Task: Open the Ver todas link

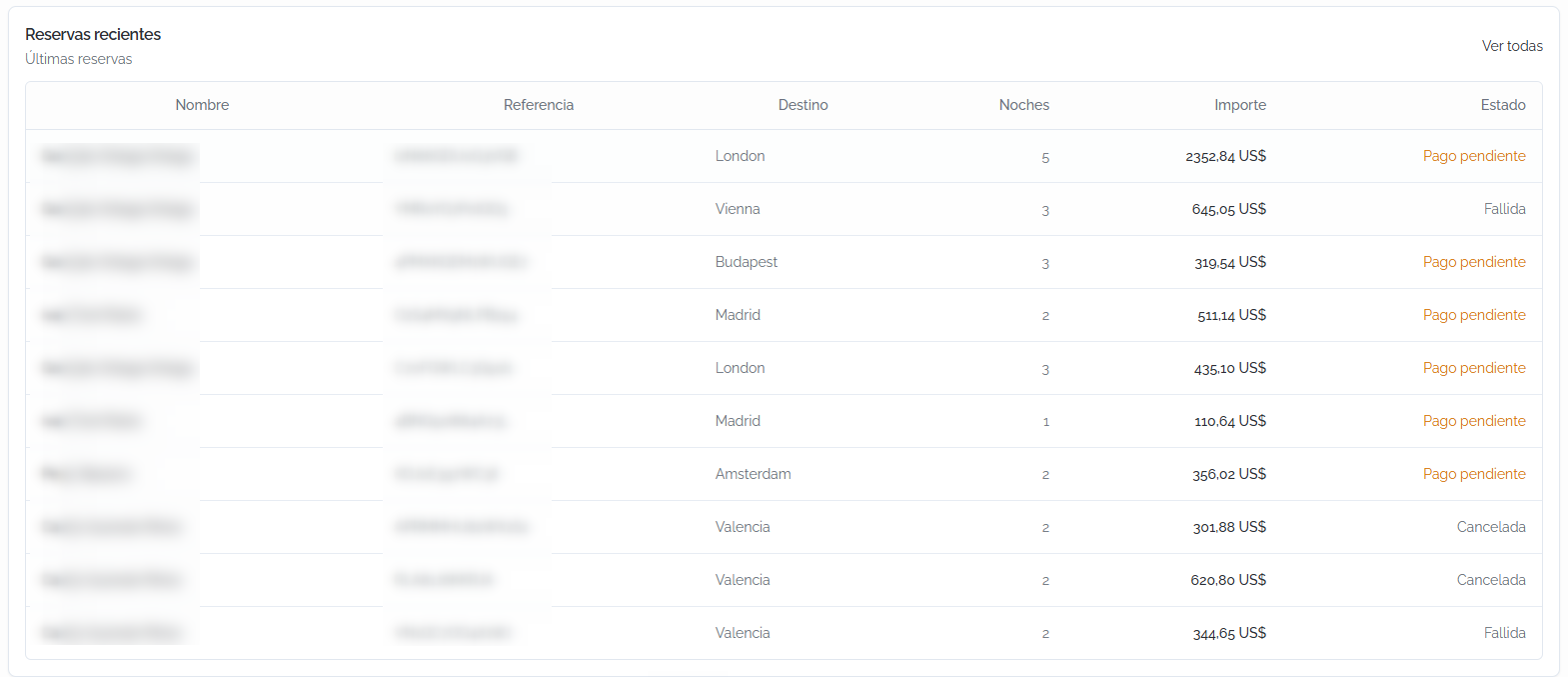Action: [1512, 46]
